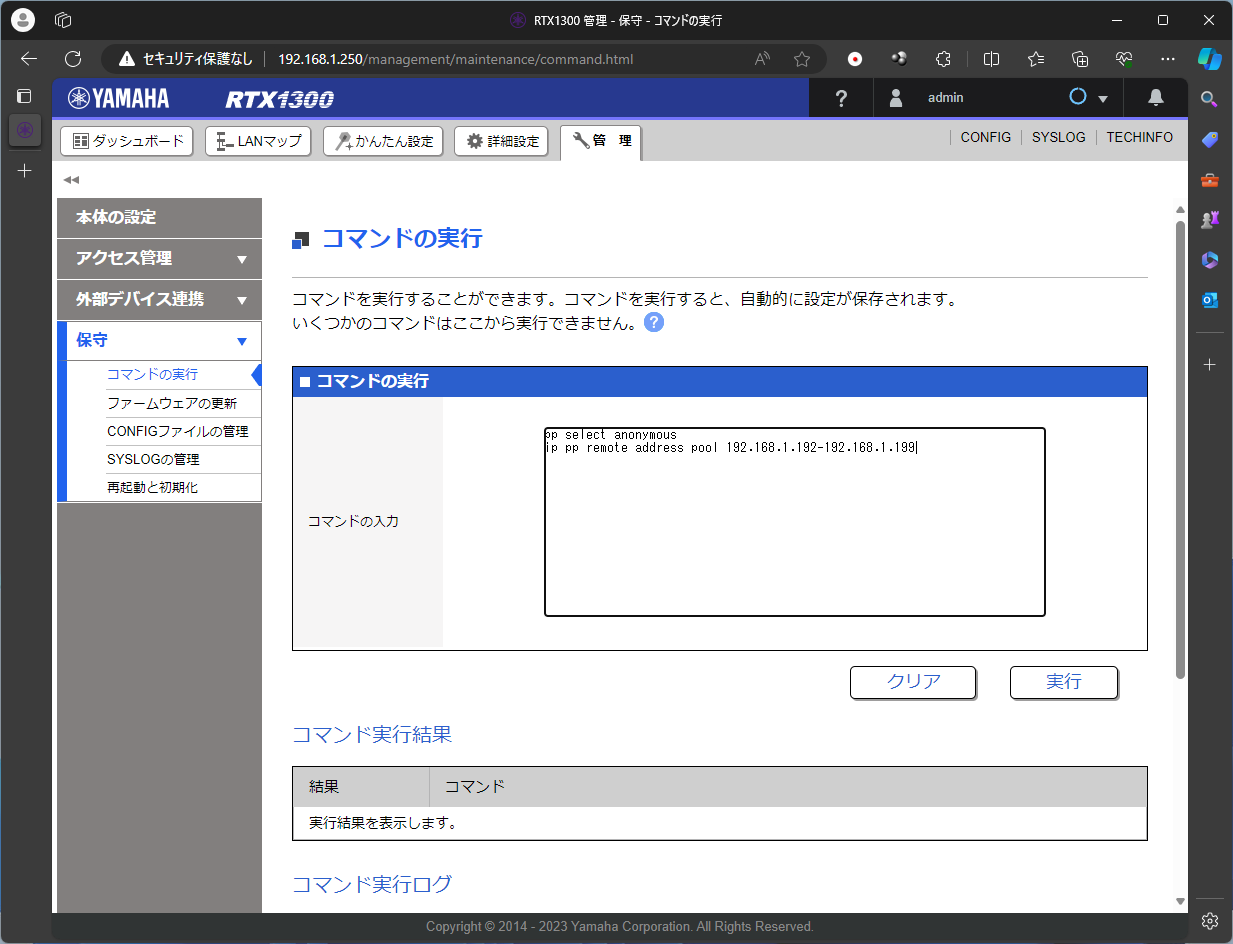Collapse the side menu with double arrows
Viewport: 1233px width, 944px height.
pyautogui.click(x=71, y=180)
